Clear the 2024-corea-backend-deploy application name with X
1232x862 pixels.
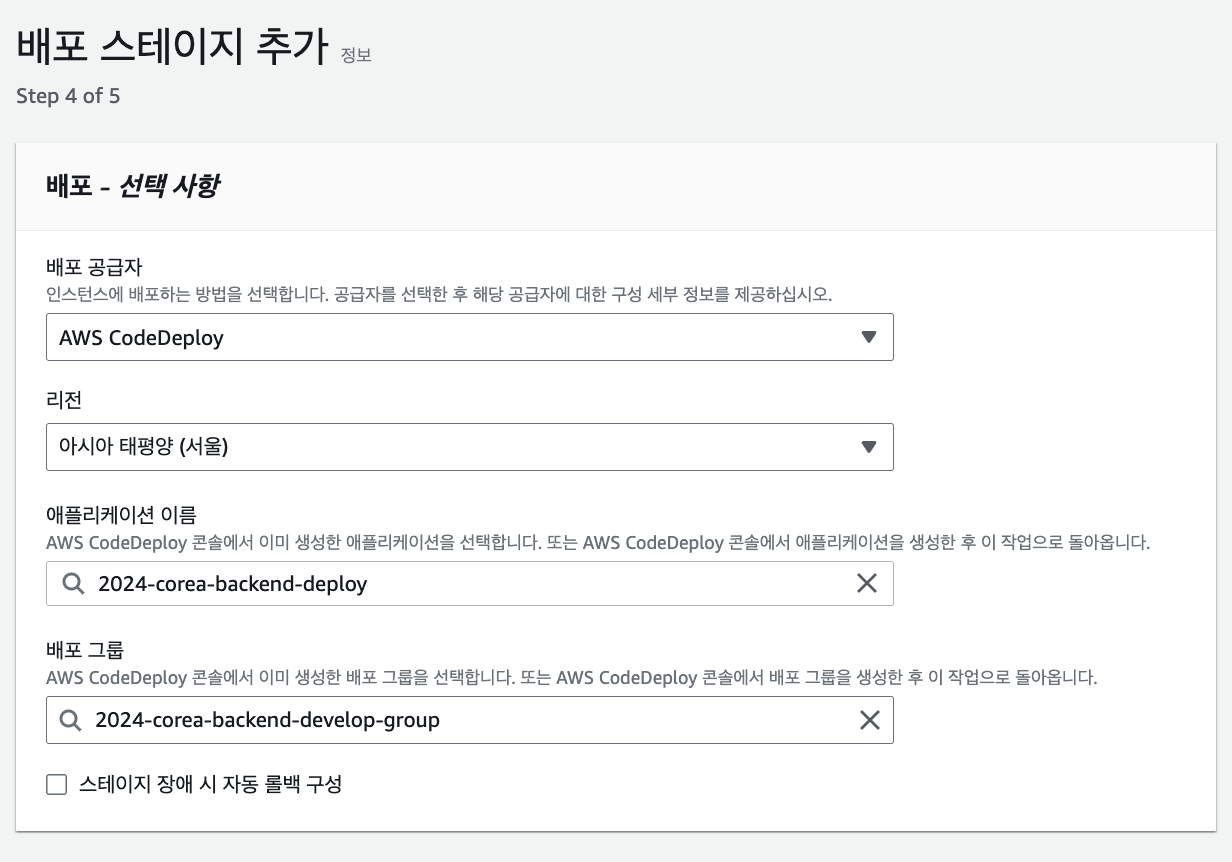pyautogui.click(x=867, y=584)
